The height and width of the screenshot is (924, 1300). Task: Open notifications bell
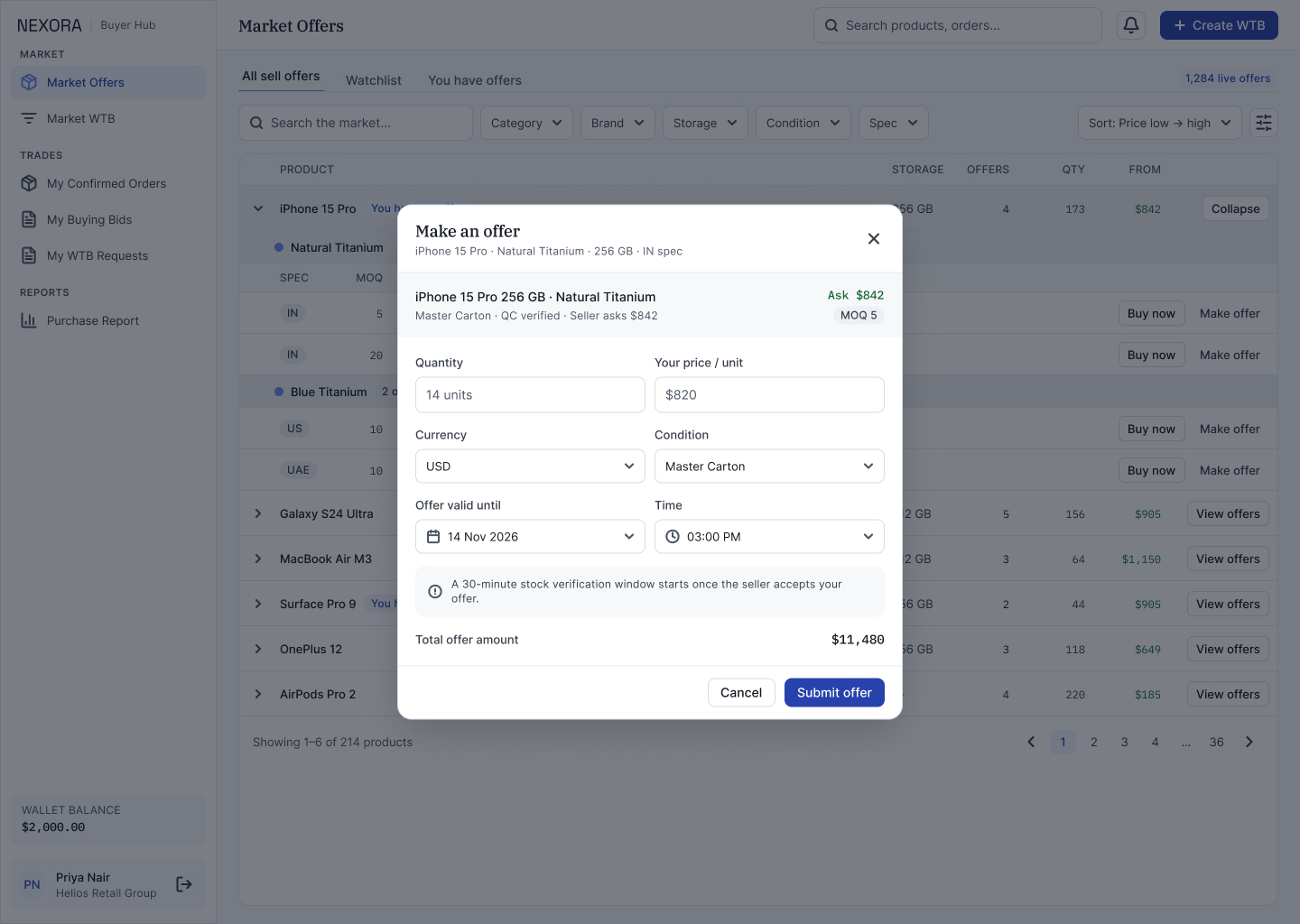[x=1131, y=25]
